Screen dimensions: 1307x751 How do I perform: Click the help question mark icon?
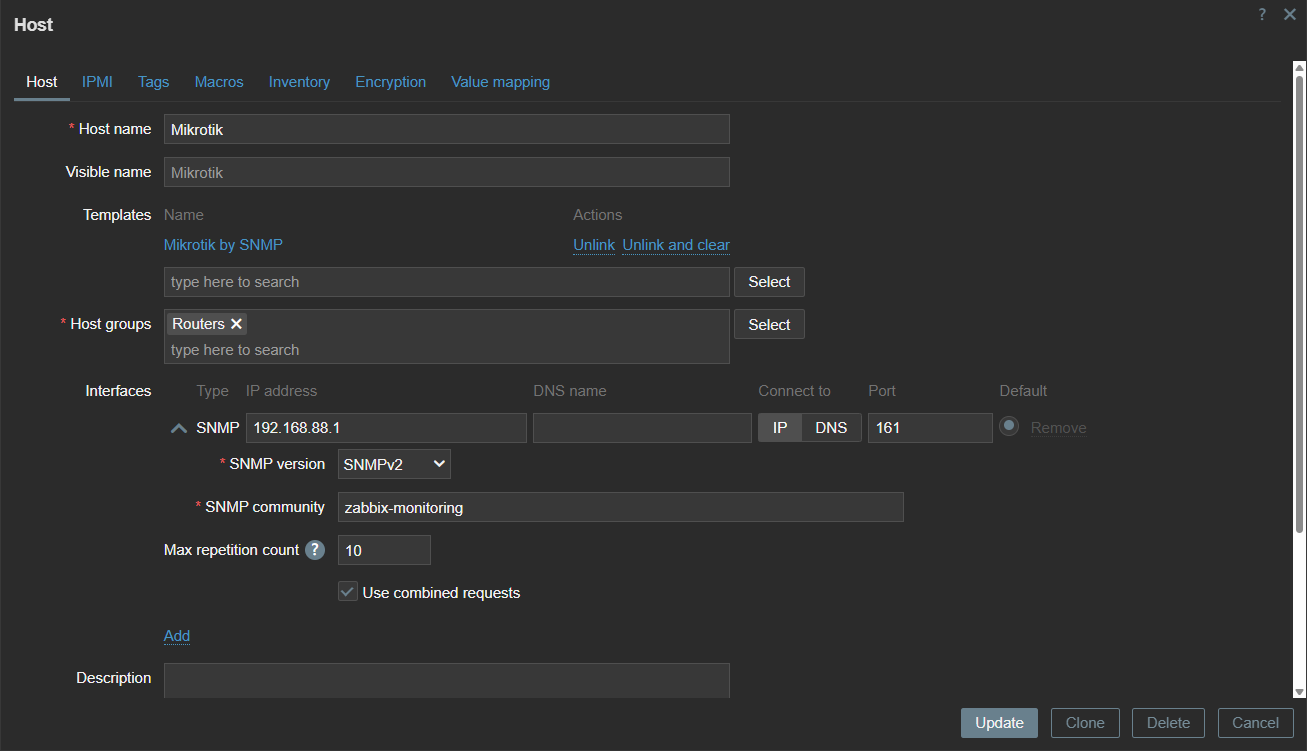coord(1262,14)
